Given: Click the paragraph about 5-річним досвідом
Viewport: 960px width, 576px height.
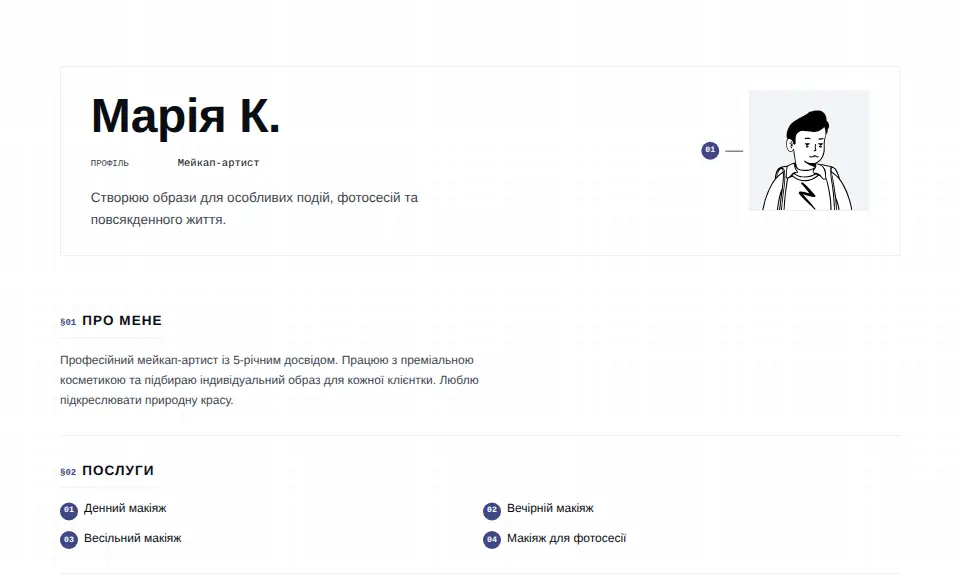Looking at the screenshot, I should coord(269,380).
